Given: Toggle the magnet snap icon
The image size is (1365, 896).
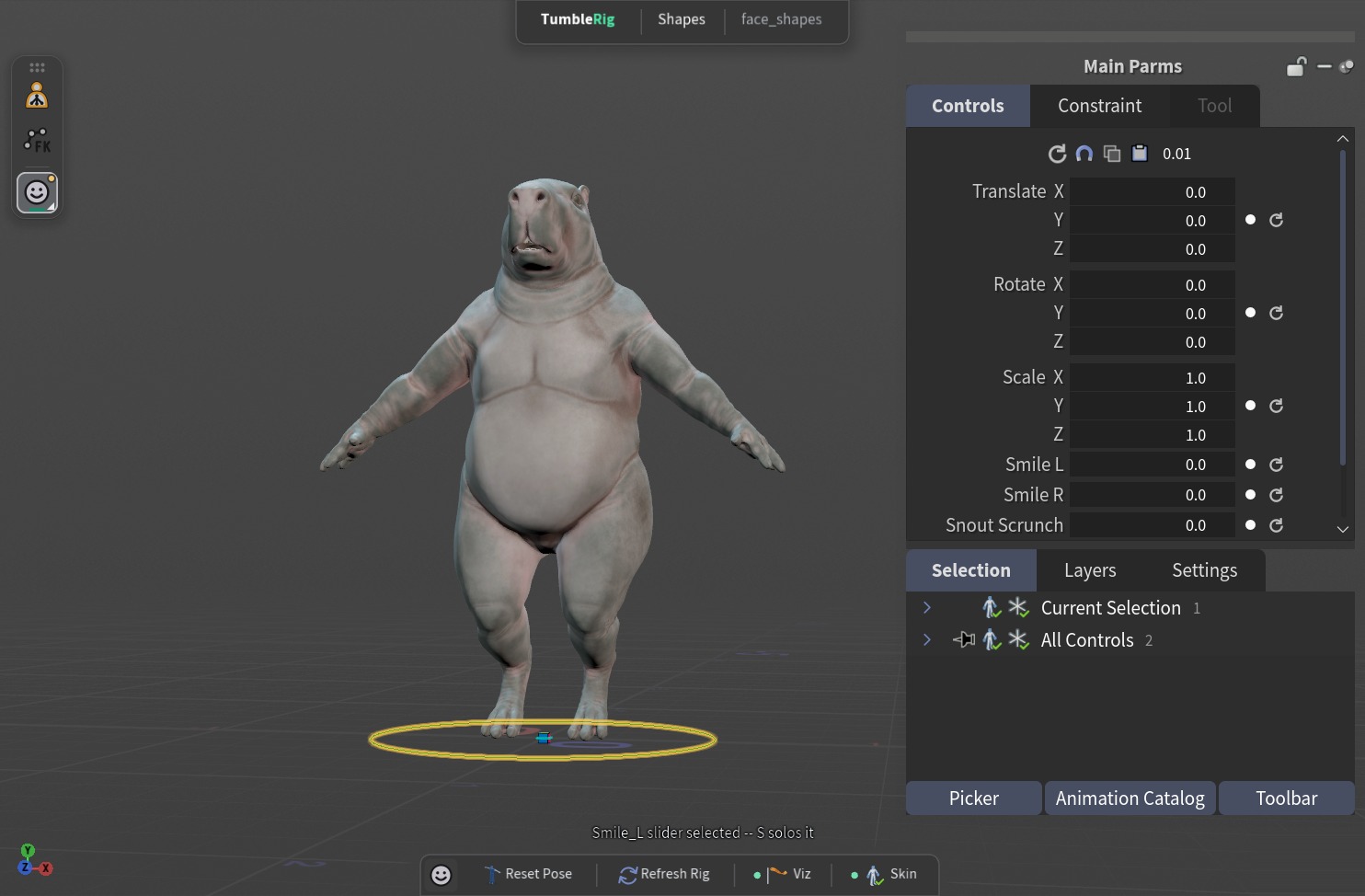Looking at the screenshot, I should coord(1084,154).
